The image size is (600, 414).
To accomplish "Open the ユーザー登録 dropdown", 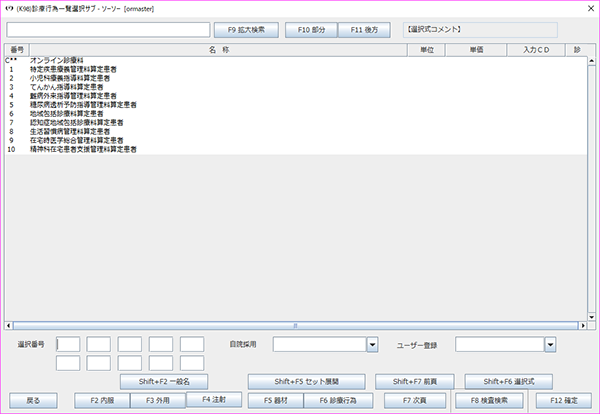I will (x=550, y=344).
